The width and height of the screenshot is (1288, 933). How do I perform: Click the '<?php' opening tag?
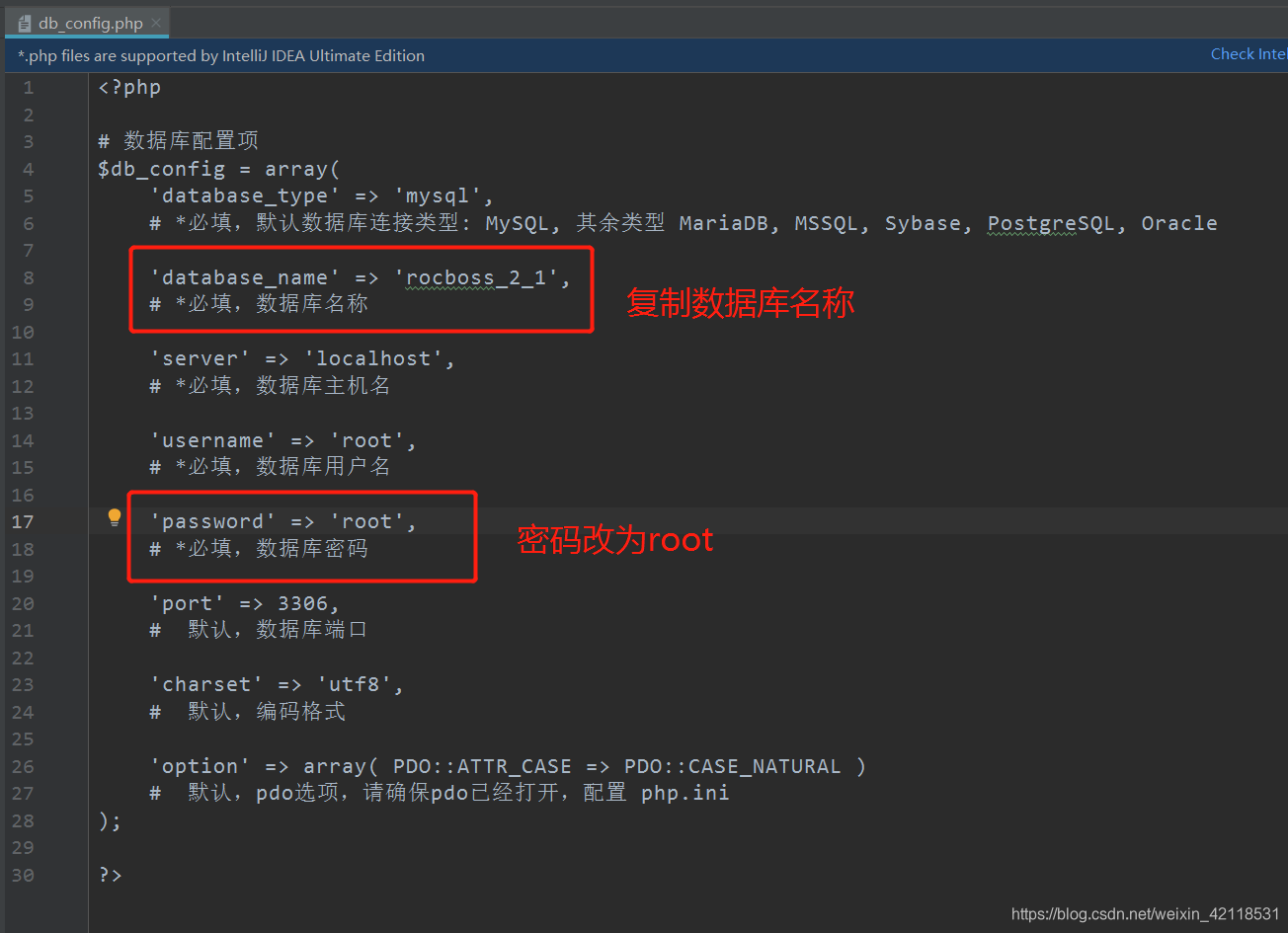coord(129,87)
